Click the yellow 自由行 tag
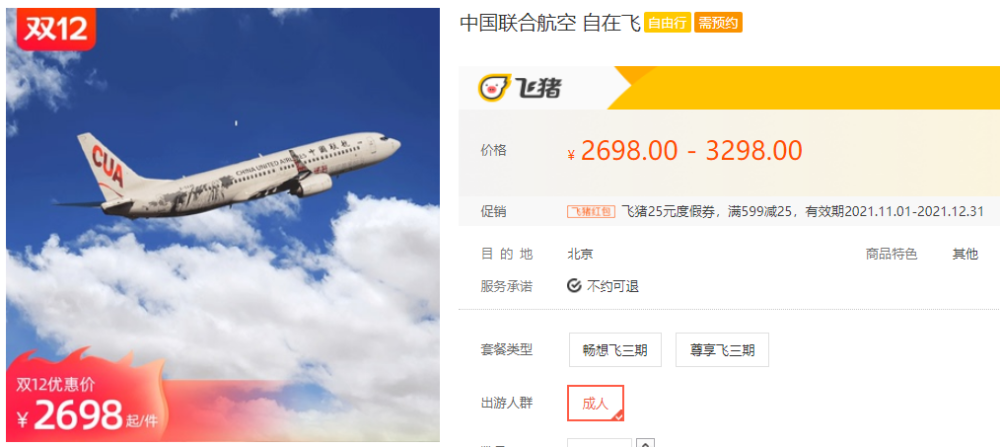1000x447 pixels. [667, 23]
